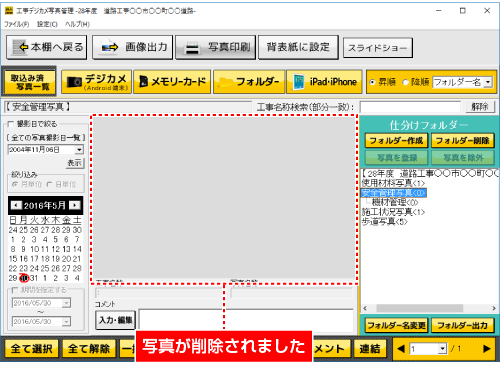Go to previous month in calendar
Viewport: 500px width, 366px height.
pyautogui.click(x=16, y=205)
